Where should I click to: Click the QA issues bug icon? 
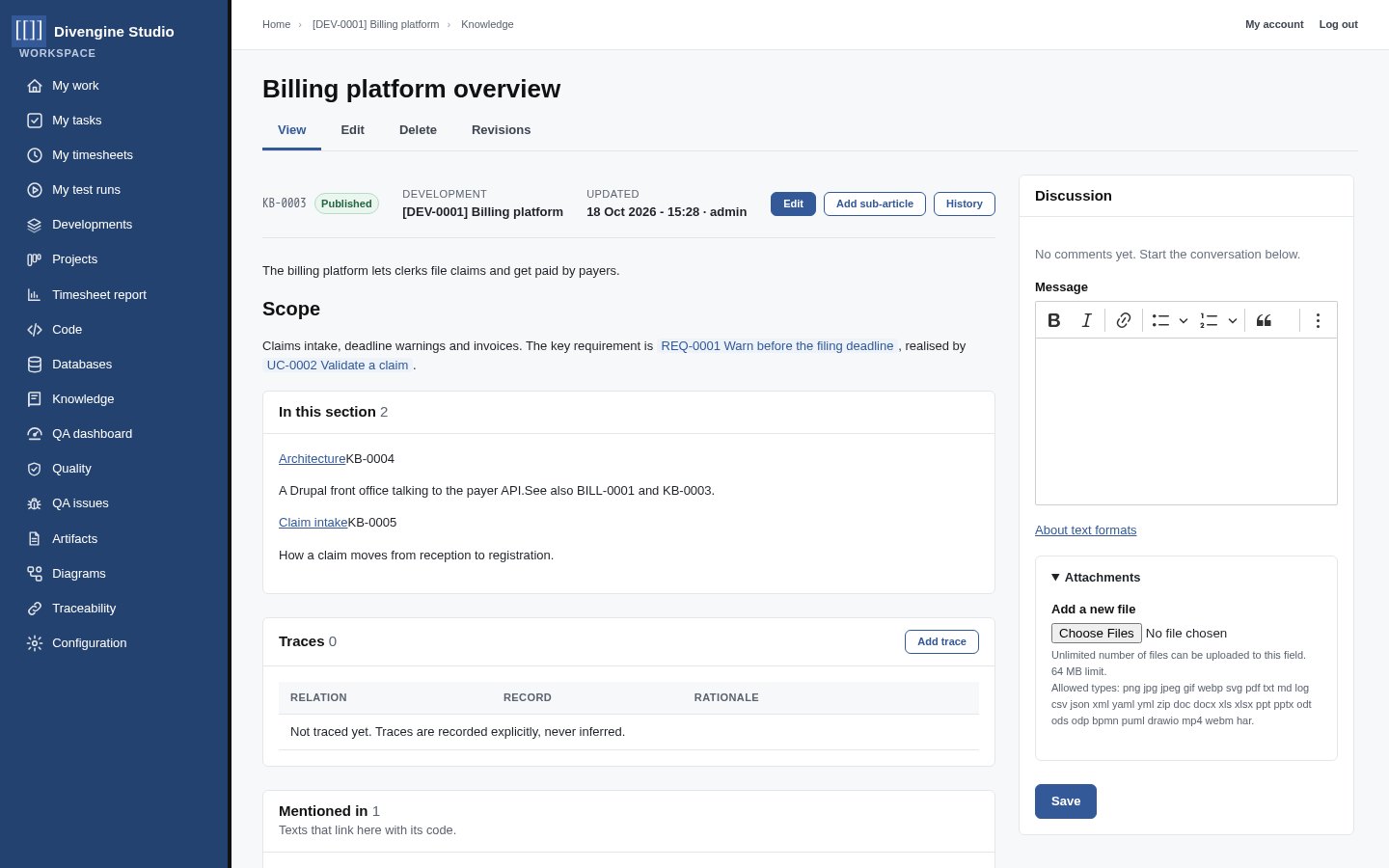point(35,503)
